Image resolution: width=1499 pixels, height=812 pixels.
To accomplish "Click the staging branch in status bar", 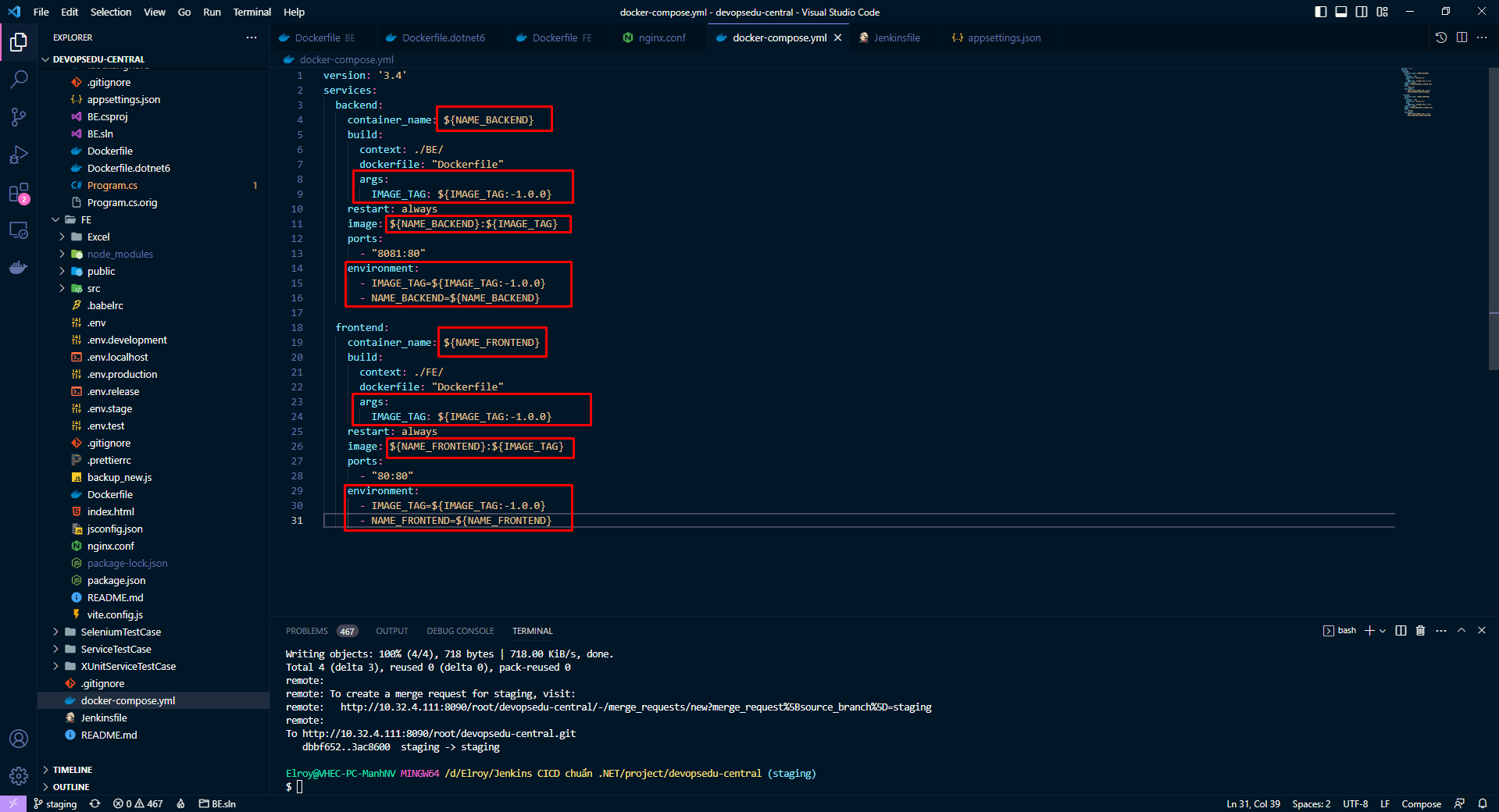I will [55, 803].
